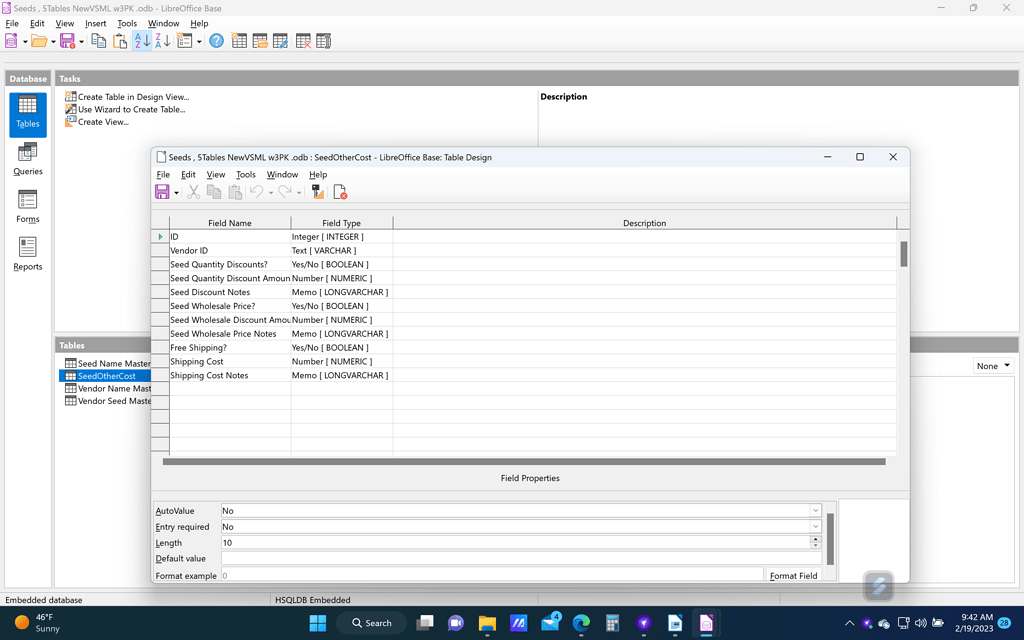Open the Forms section in Database sidebar
The image size is (1024, 640).
click(x=27, y=206)
